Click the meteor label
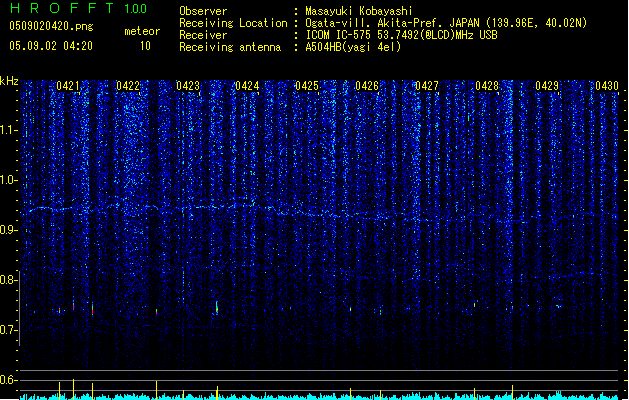 point(142,31)
